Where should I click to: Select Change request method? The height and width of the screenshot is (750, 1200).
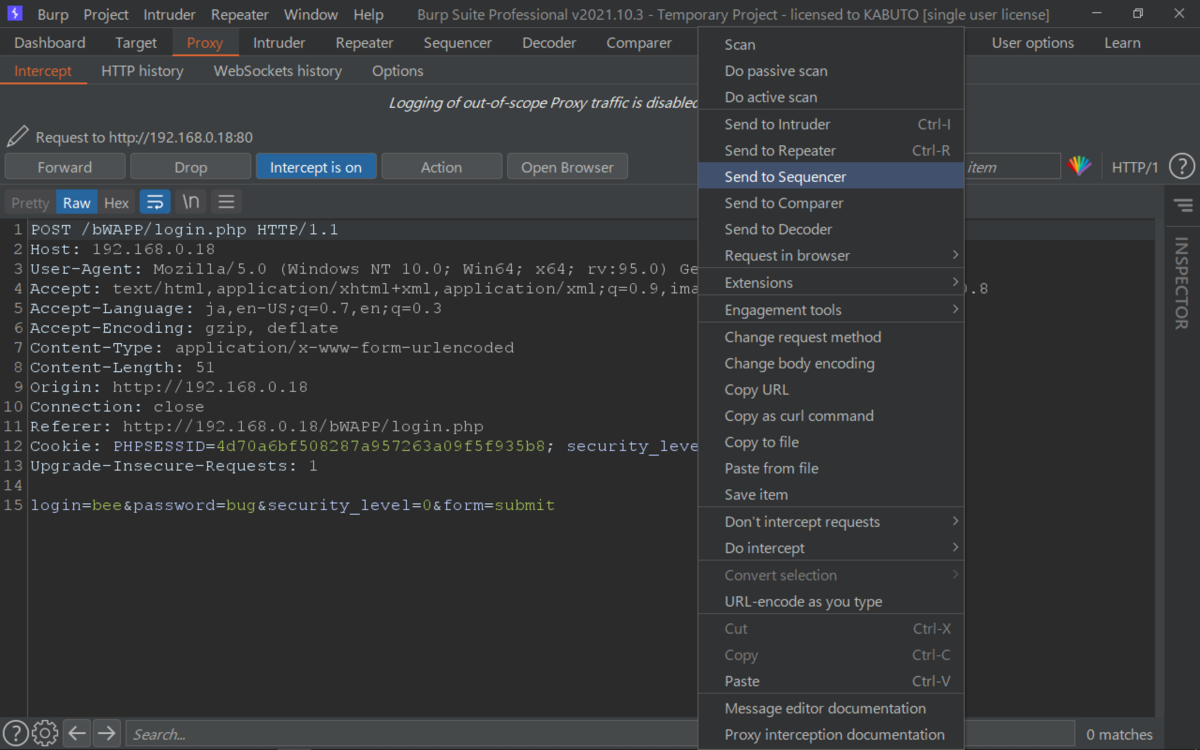[831, 337]
